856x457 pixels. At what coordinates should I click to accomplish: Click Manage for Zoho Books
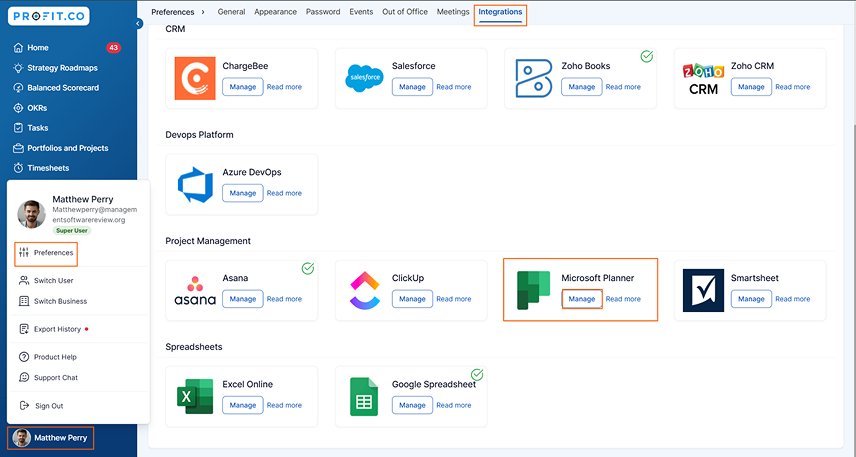point(582,87)
